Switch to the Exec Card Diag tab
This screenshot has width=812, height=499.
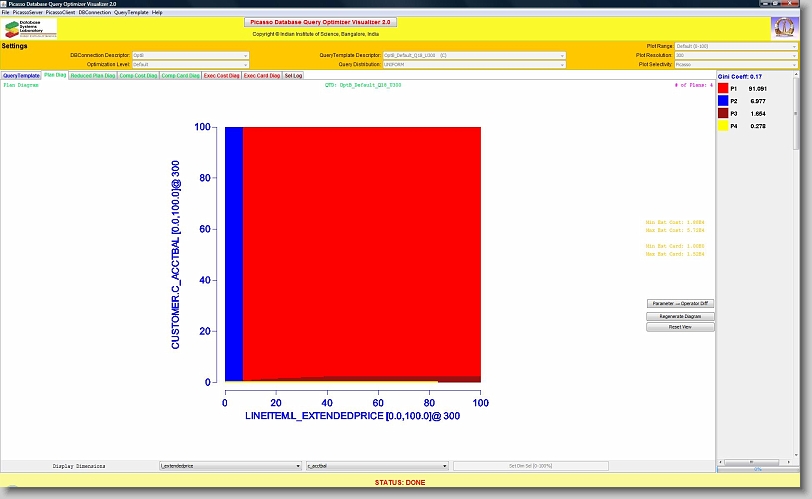pos(262,75)
